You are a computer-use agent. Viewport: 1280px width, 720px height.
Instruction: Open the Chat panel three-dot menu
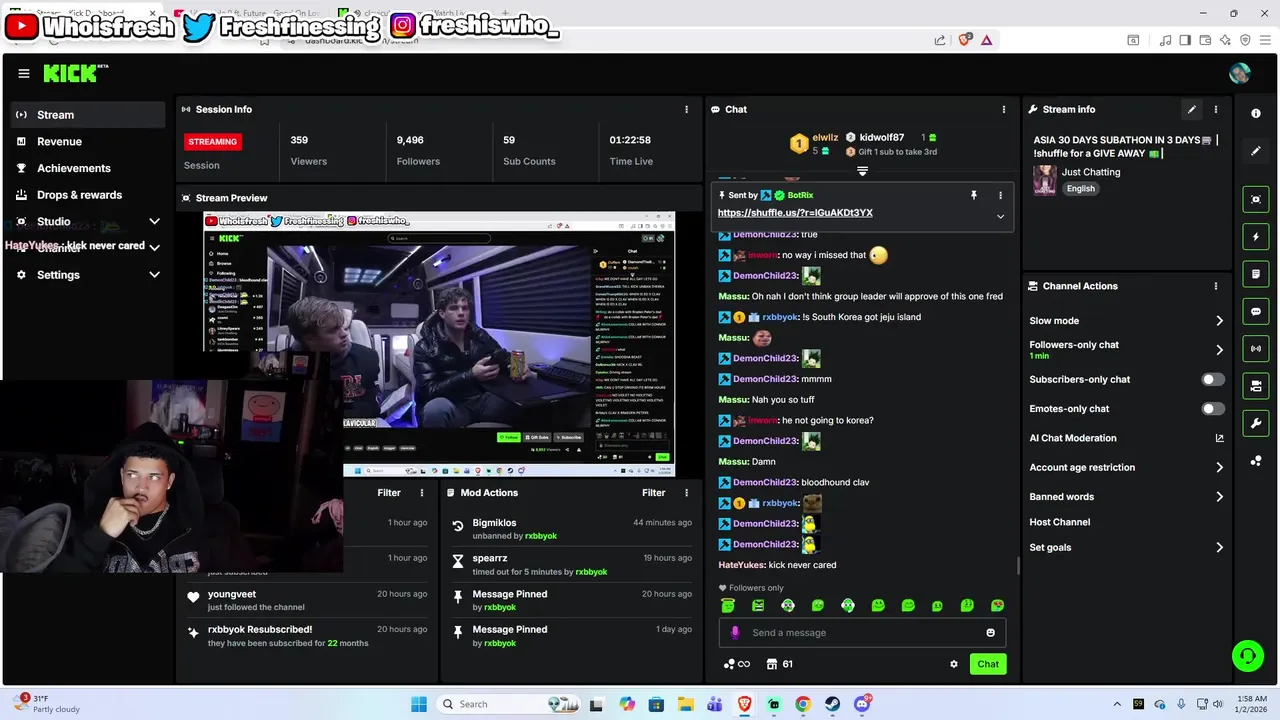point(1004,109)
